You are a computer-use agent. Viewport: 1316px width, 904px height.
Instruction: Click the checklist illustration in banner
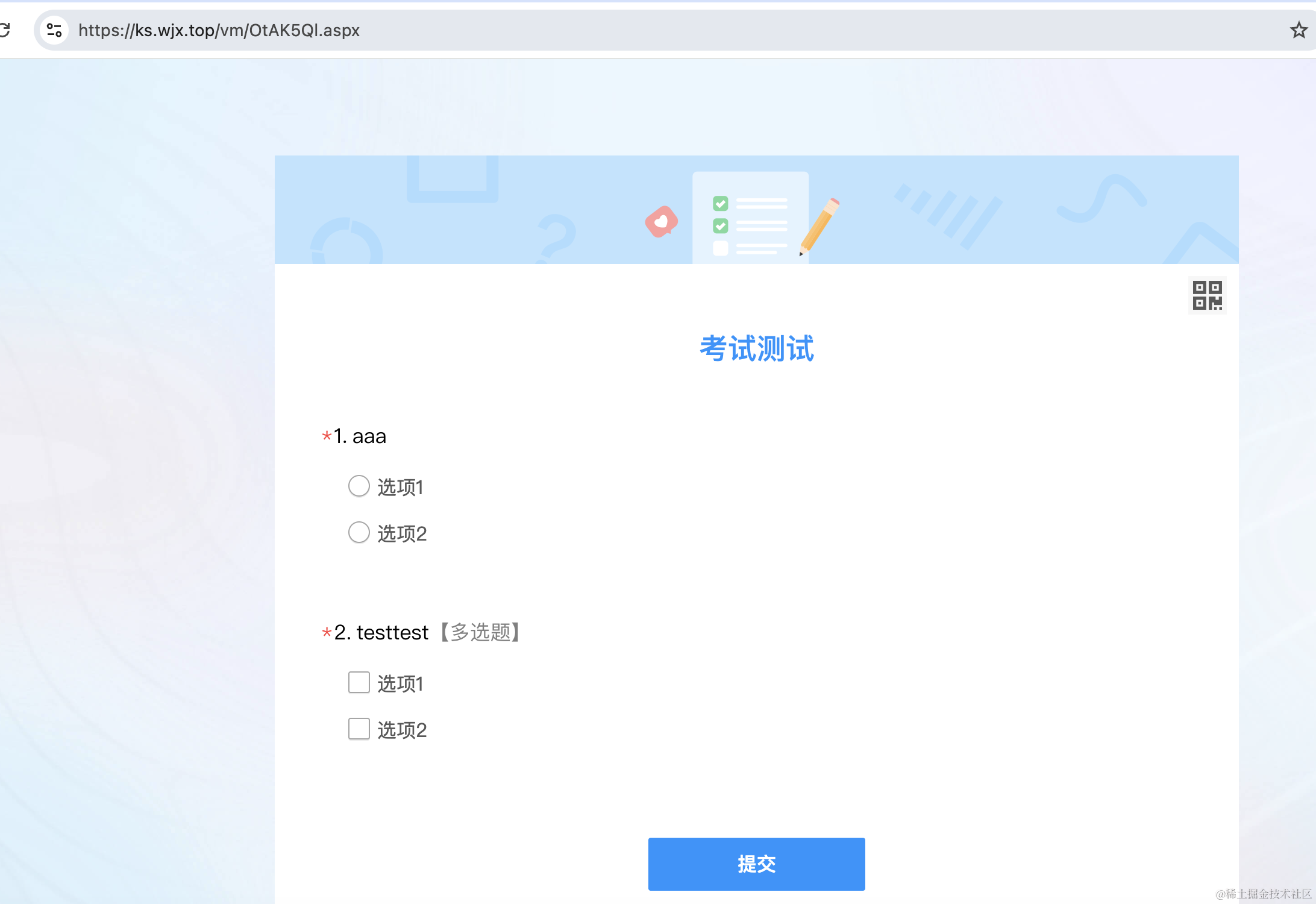click(x=750, y=218)
